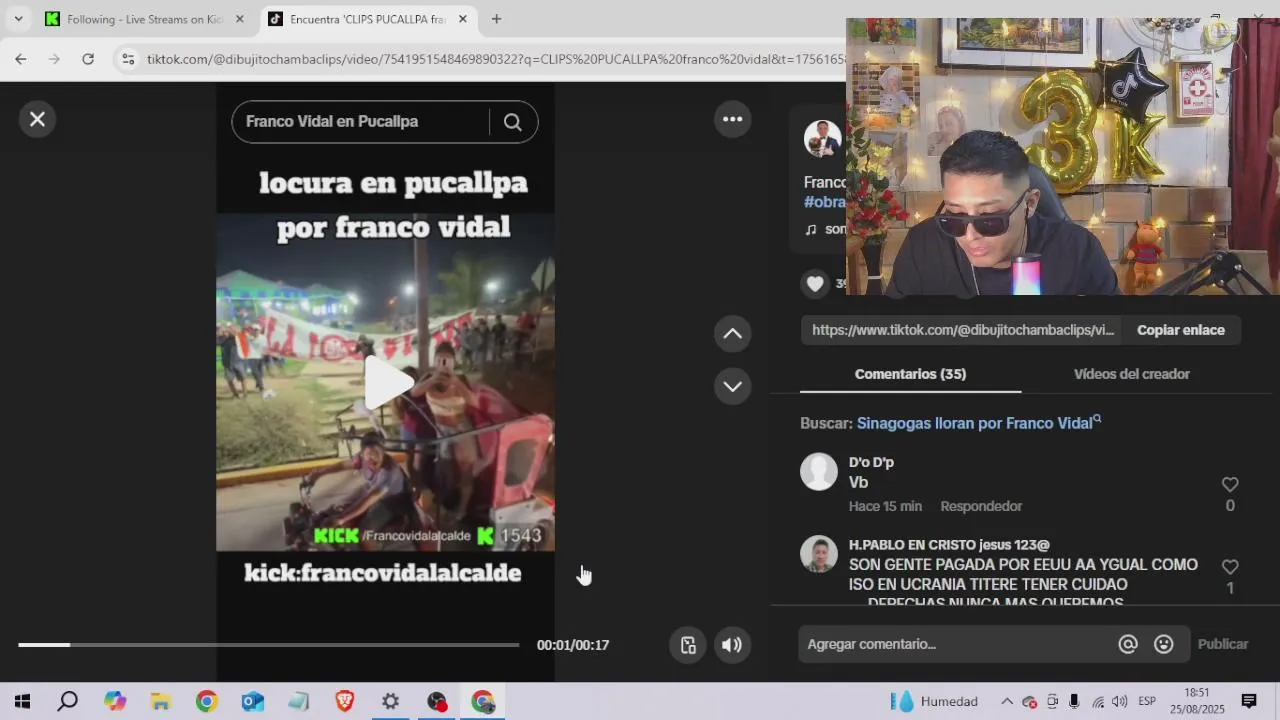This screenshot has height=720, width=1280.
Task: Switch keyboard language ESP indicator
Action: click(1147, 702)
